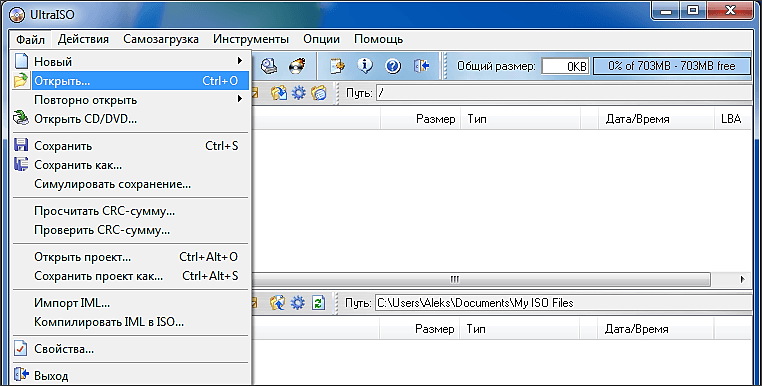762x386 pixels.
Task: Open Свойства... from the File menu
Action: click(x=130, y=349)
